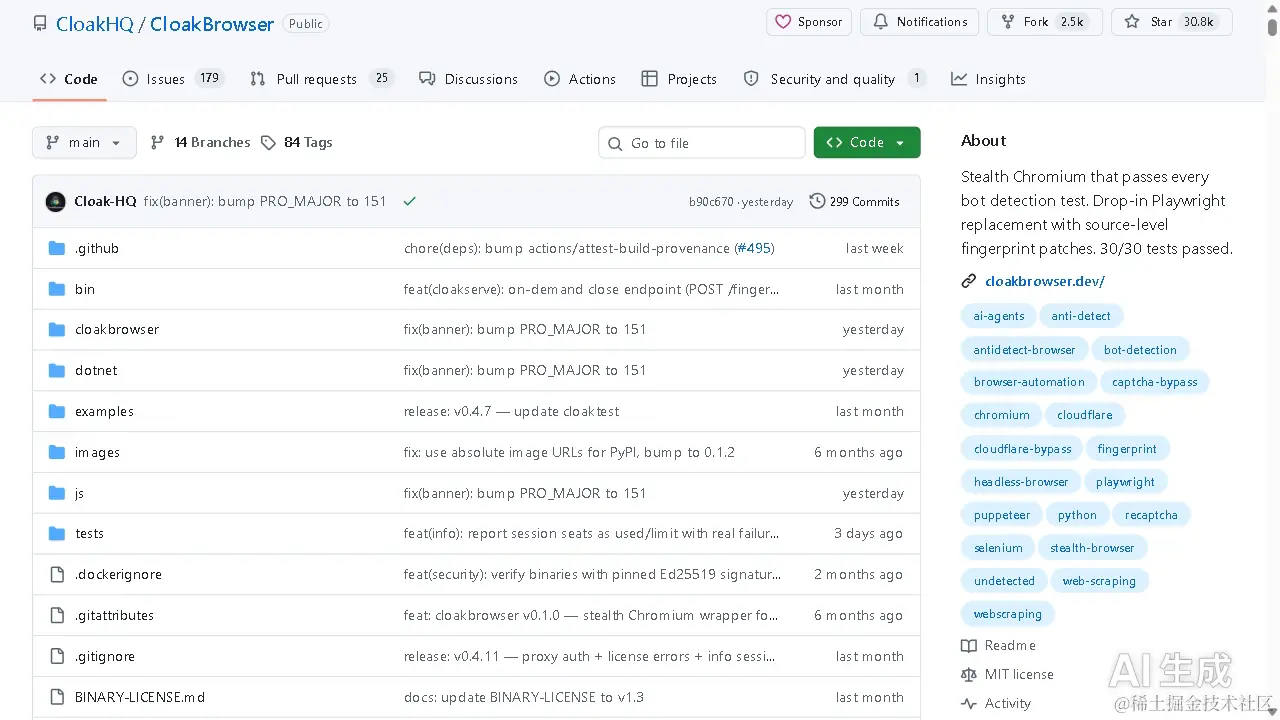Open Security and quality tab
Viewport: 1280px width, 720px height.
click(835, 79)
